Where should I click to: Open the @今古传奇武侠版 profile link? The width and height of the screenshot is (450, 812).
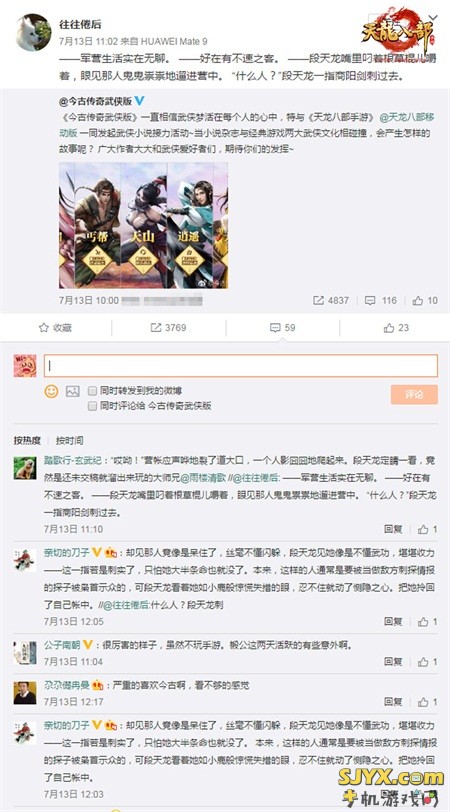[x=95, y=101]
